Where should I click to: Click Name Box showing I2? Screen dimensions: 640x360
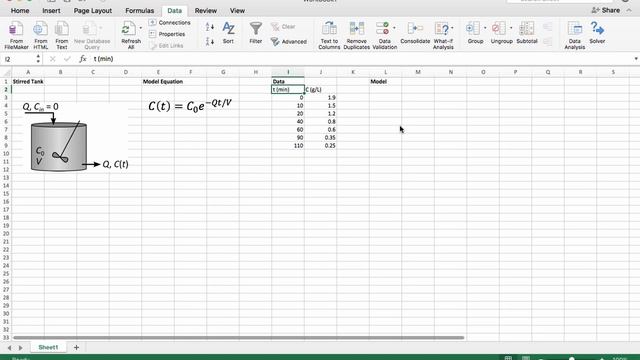19,59
